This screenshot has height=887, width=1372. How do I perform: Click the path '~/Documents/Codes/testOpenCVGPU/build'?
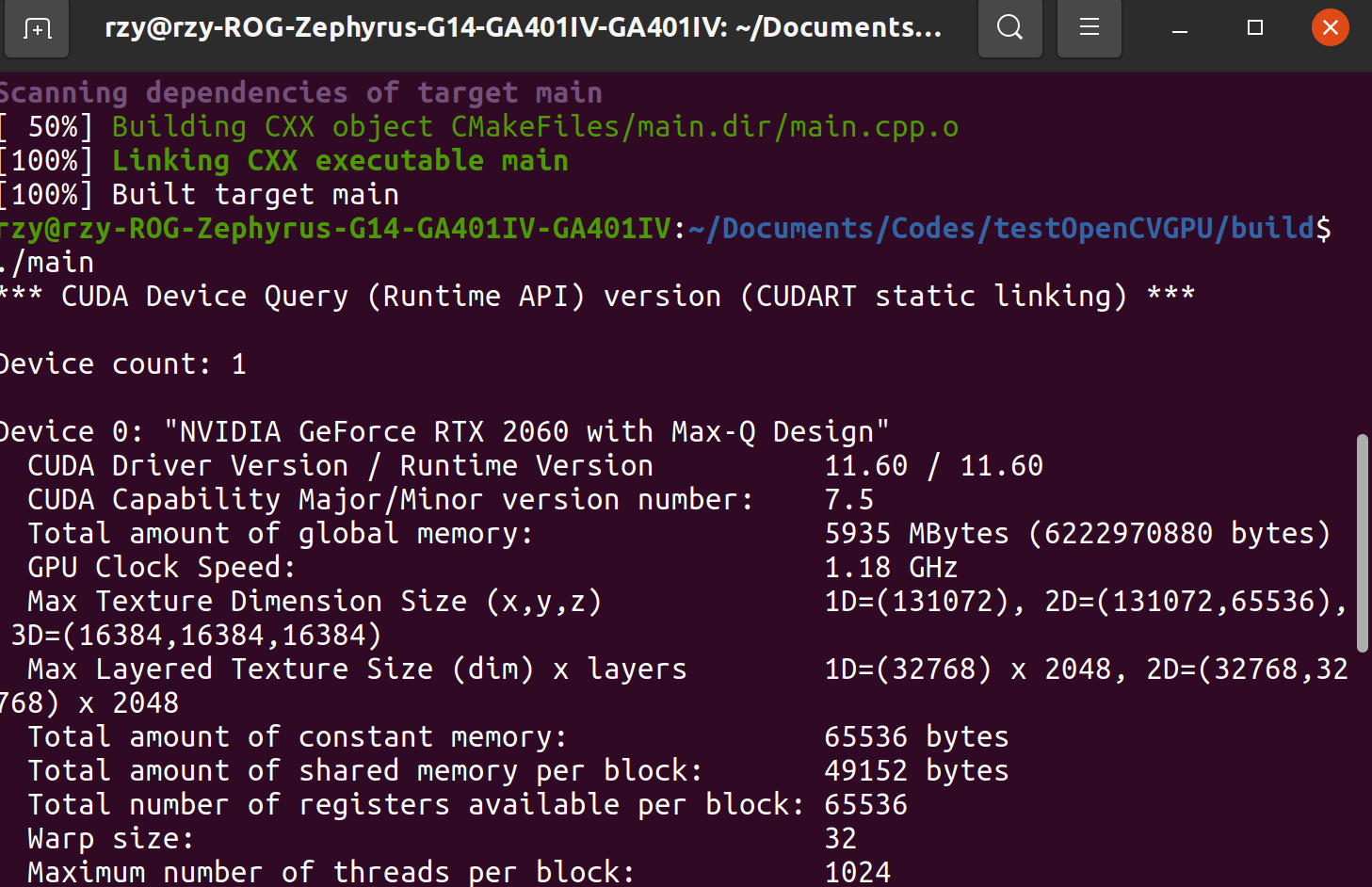(1002, 228)
